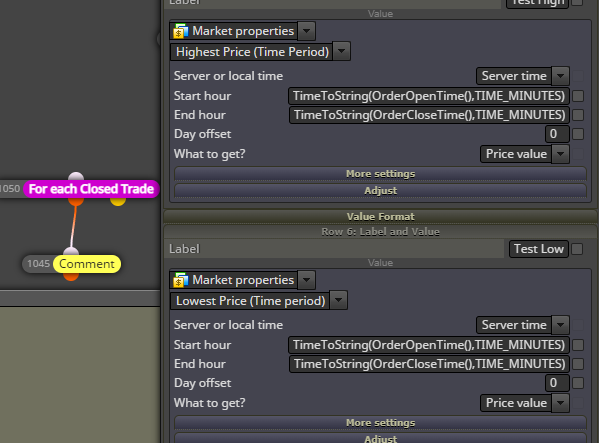The image size is (599, 443).
Task: Click Row 6: Label and Value header
Action: click(x=380, y=232)
